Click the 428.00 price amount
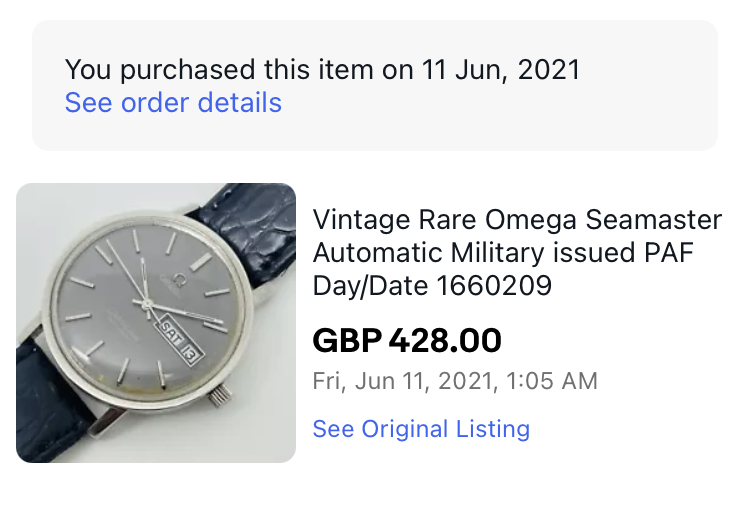This screenshot has width=750, height=524. click(444, 341)
